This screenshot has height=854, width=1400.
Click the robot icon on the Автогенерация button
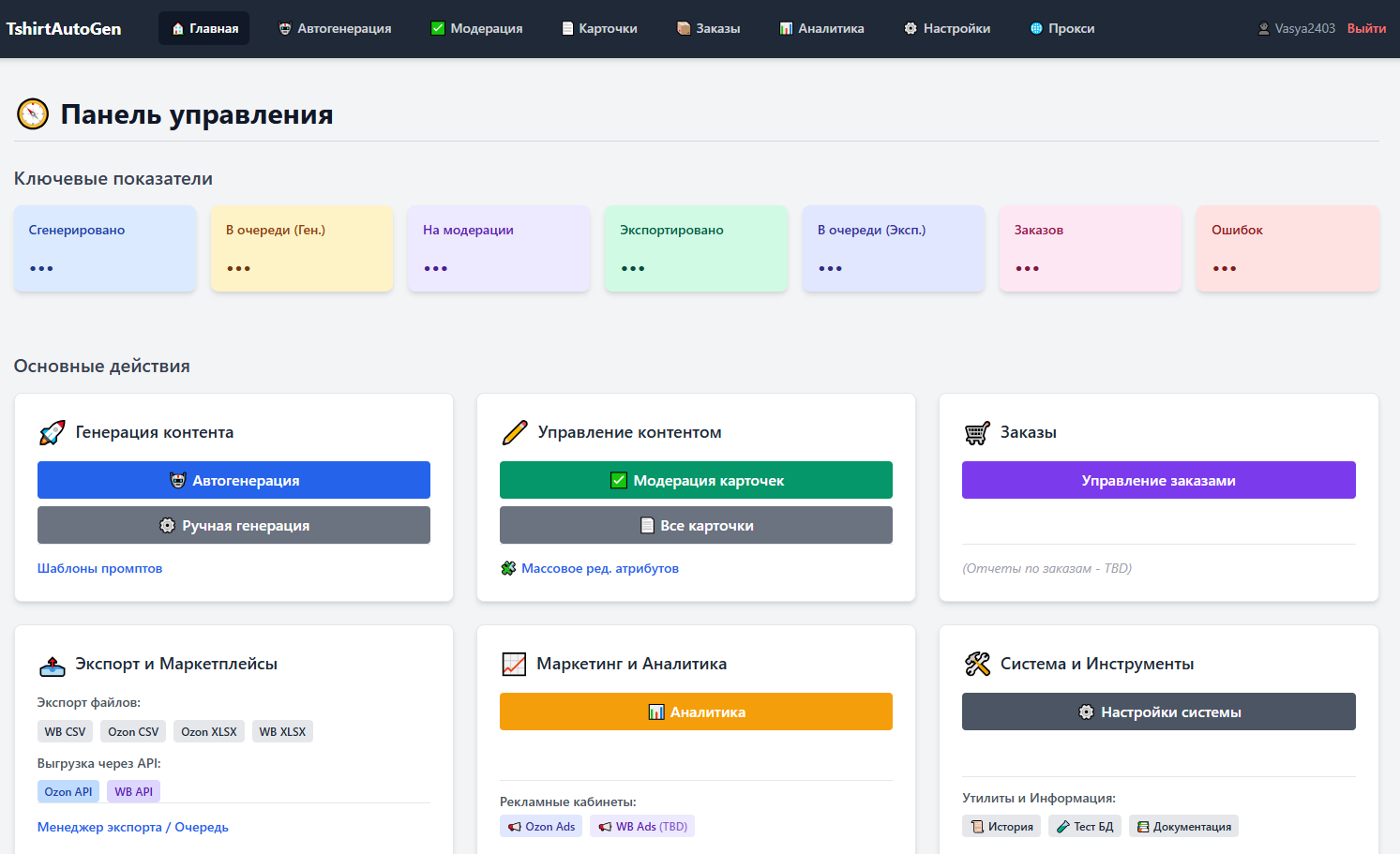pos(179,479)
